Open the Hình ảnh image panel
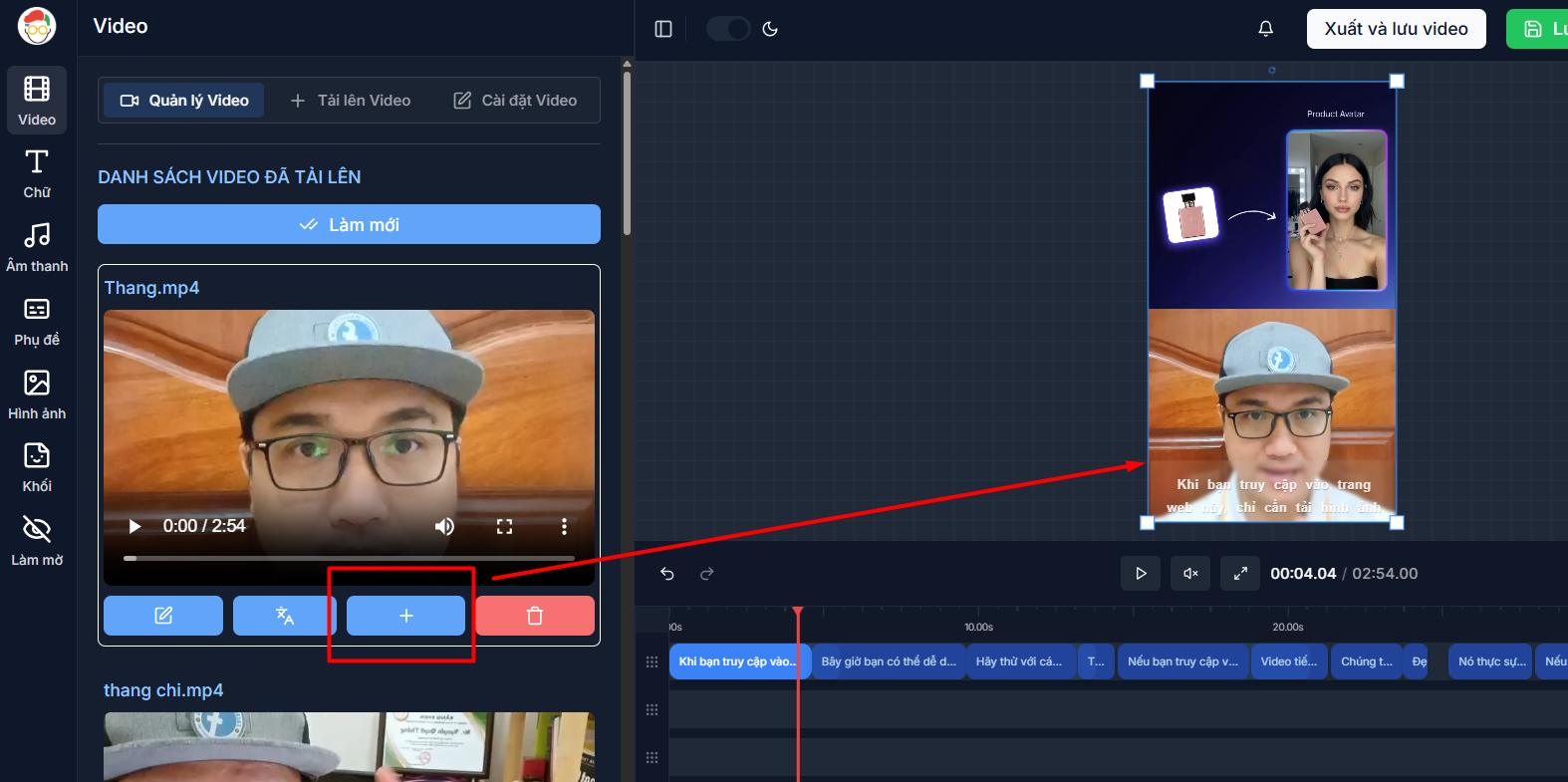This screenshot has height=782, width=1568. click(37, 395)
